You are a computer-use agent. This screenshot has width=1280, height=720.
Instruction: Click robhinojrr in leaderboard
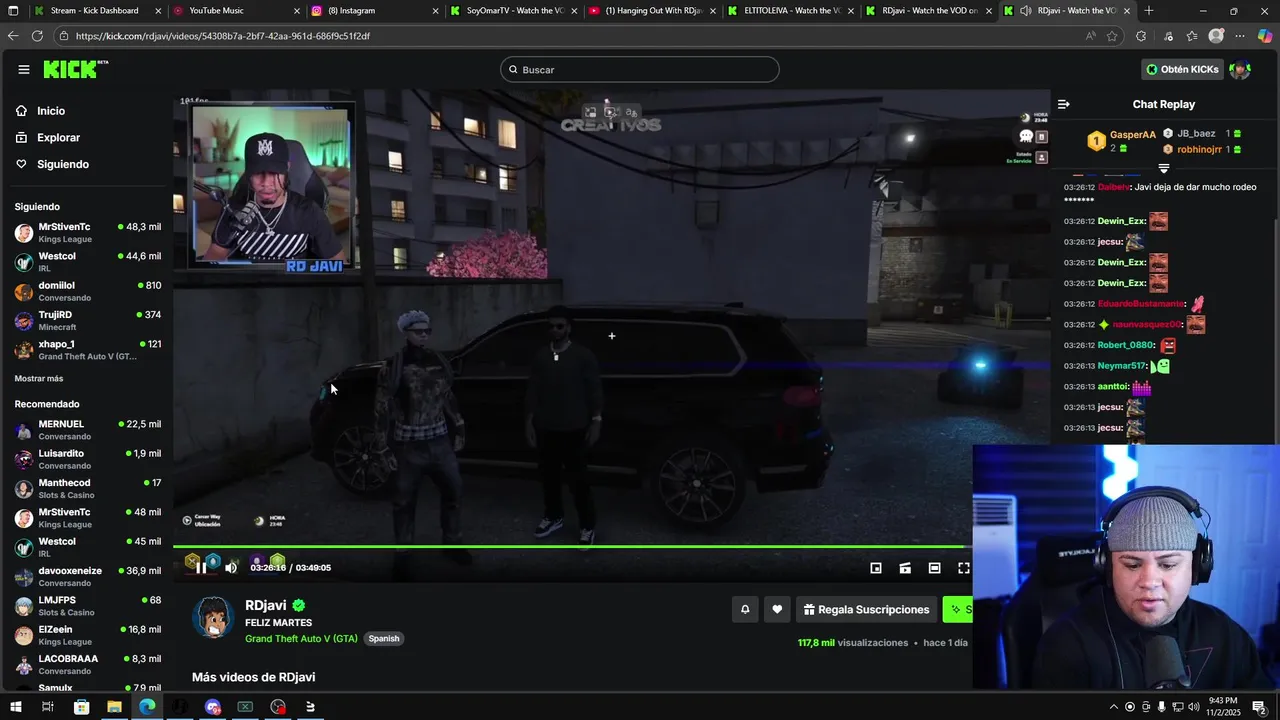click(1199, 149)
